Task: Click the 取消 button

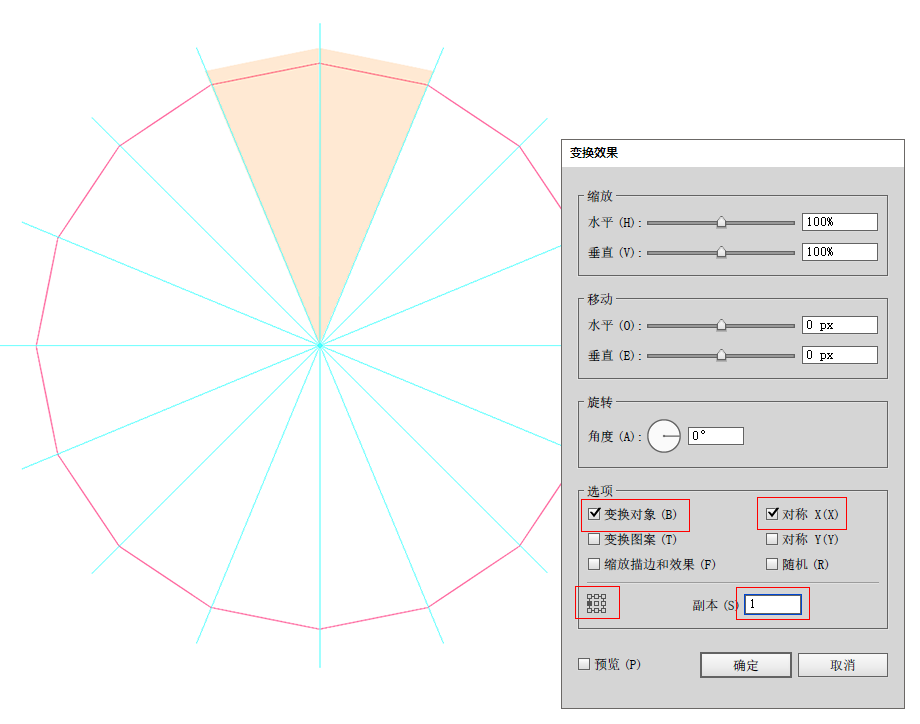Action: (841, 665)
